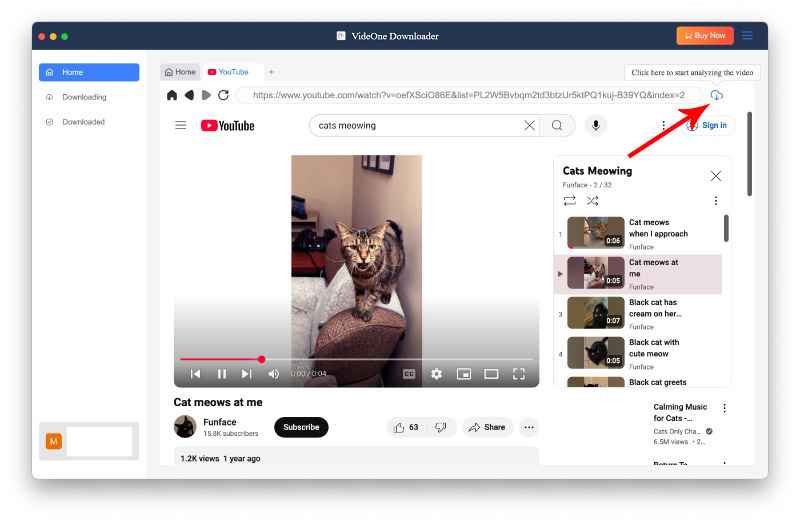Image resolution: width=800 pixels, height=521 pixels.
Task: Open more actions menu beside Share
Action: 529,427
